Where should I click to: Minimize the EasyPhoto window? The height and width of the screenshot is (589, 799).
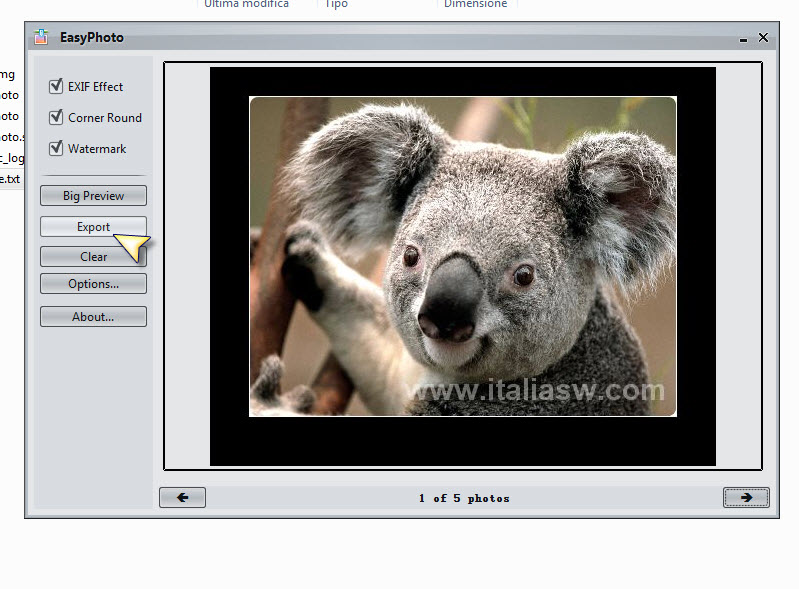pyautogui.click(x=744, y=38)
